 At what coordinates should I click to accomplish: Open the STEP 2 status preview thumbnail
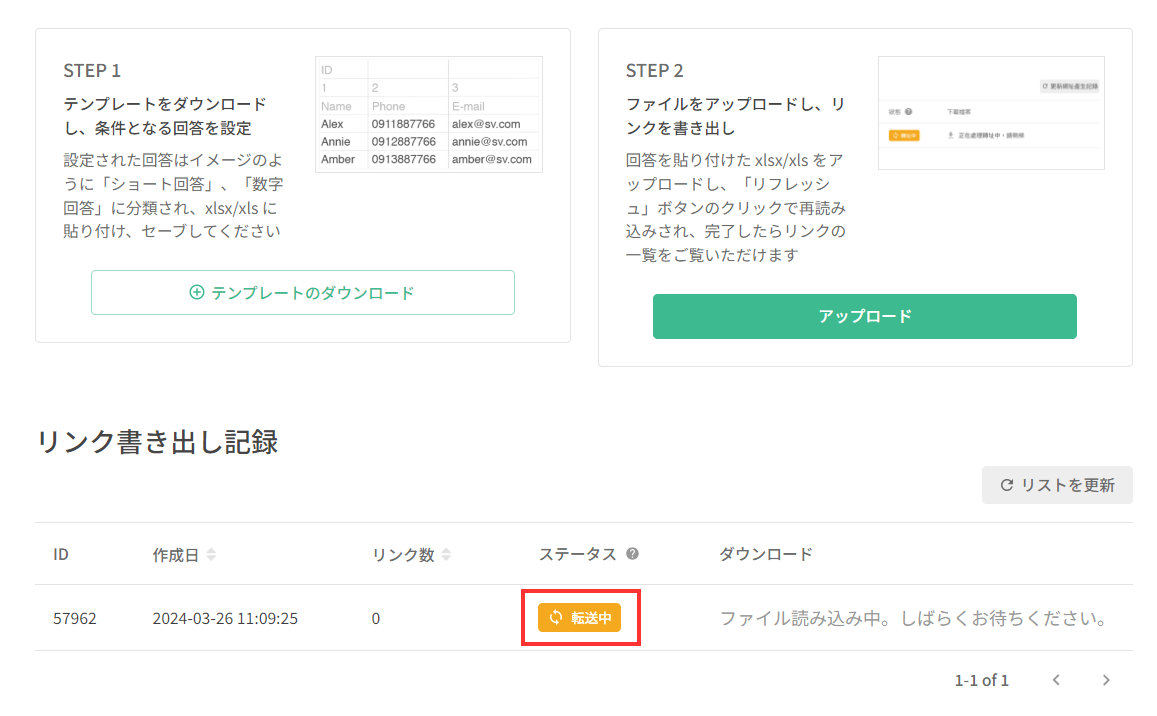[991, 113]
